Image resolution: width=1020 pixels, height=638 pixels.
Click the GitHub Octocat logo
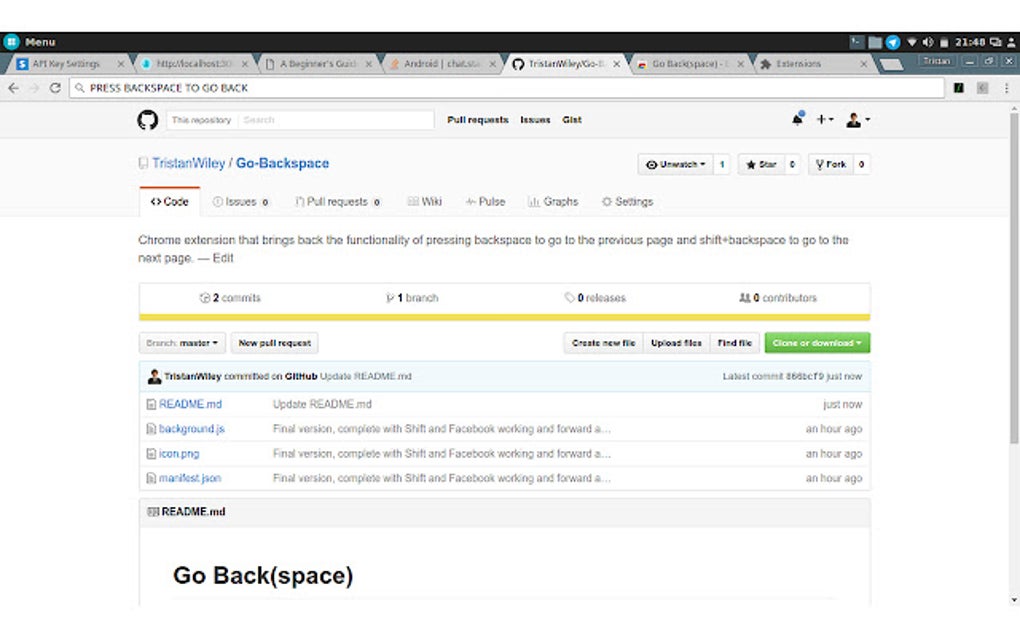click(x=148, y=120)
